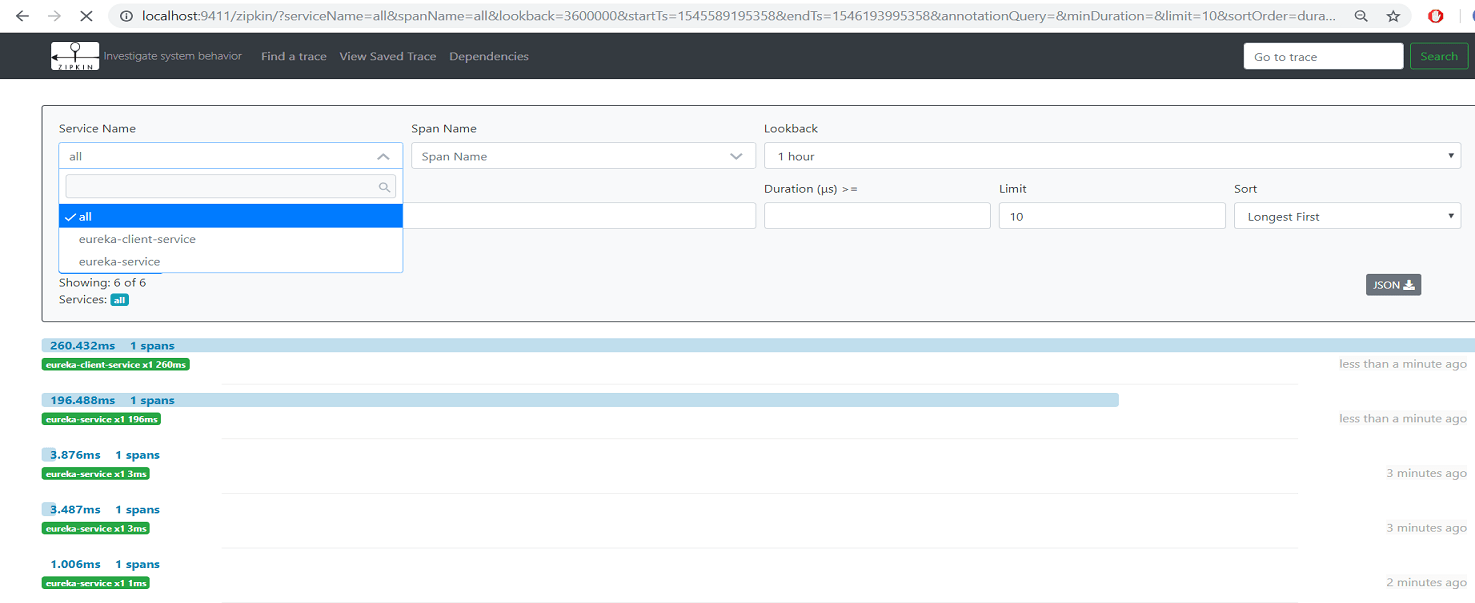Click the magnifier icon in the service search box

(x=384, y=187)
